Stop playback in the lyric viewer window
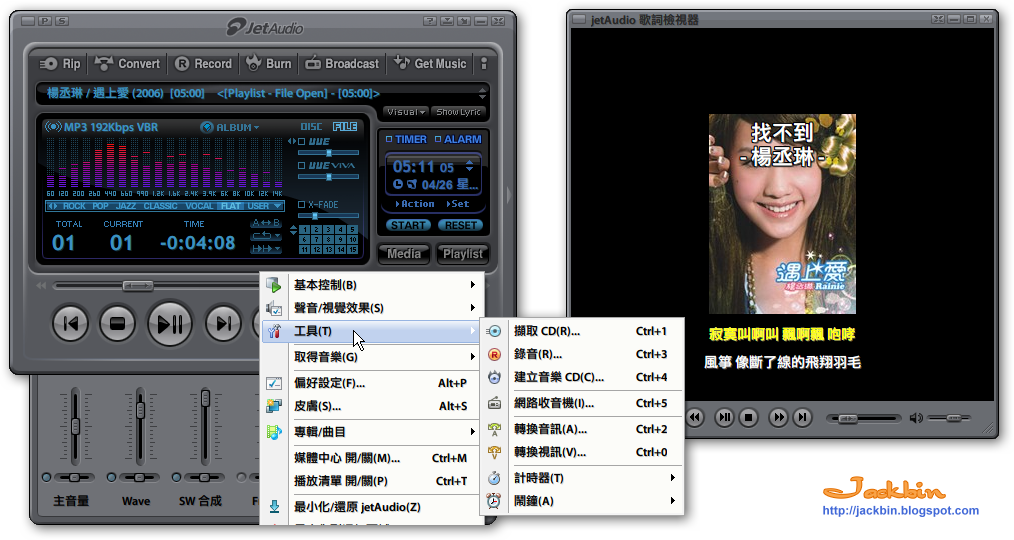 point(748,417)
